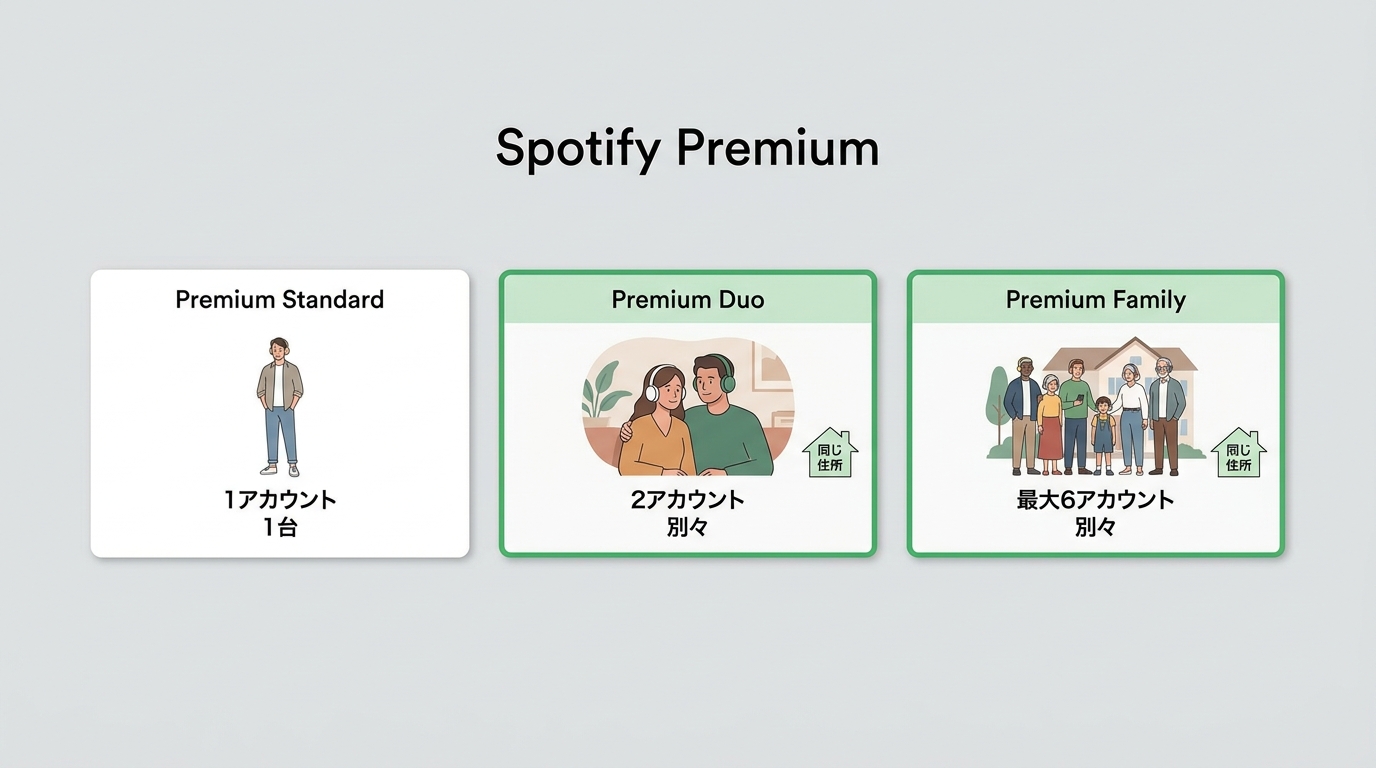The width and height of the screenshot is (1376, 768).
Task: Click the standing man illustration
Action: (280, 406)
